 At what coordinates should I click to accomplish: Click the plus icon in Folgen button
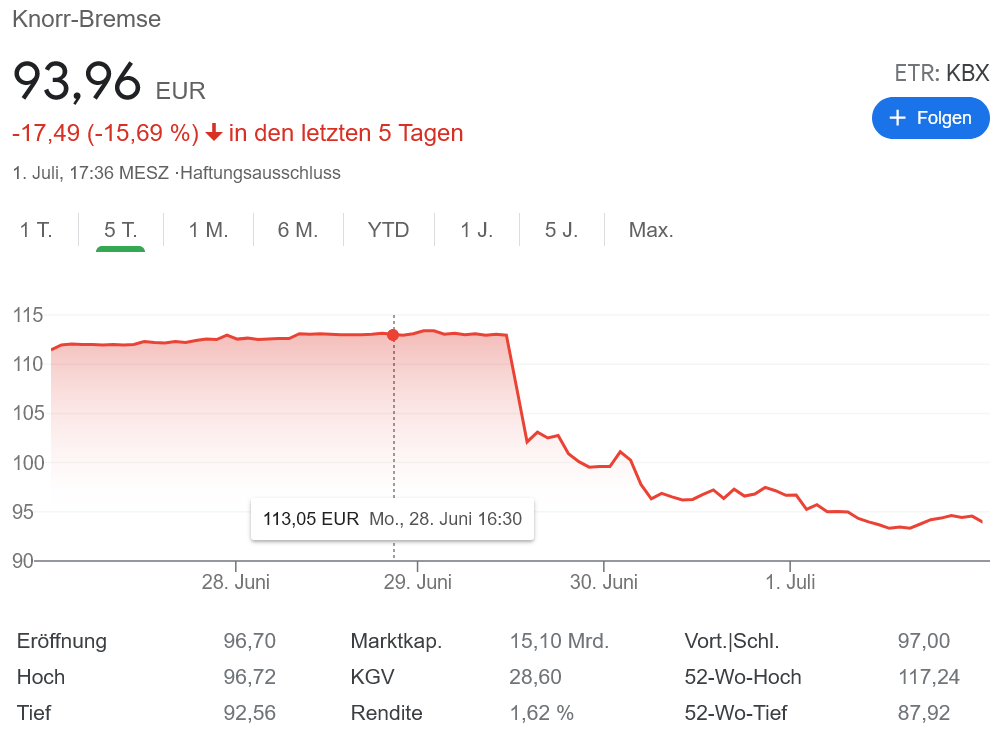(897, 118)
